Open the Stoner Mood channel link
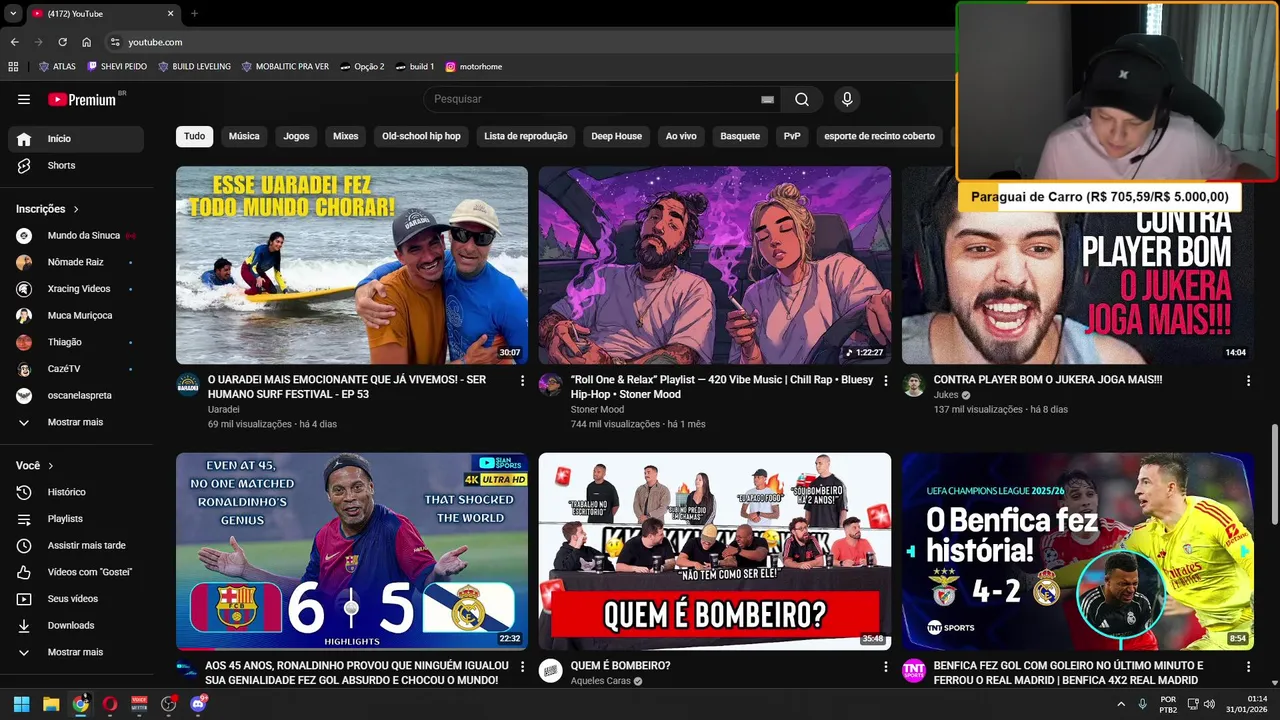This screenshot has height=720, width=1280. click(x=597, y=409)
